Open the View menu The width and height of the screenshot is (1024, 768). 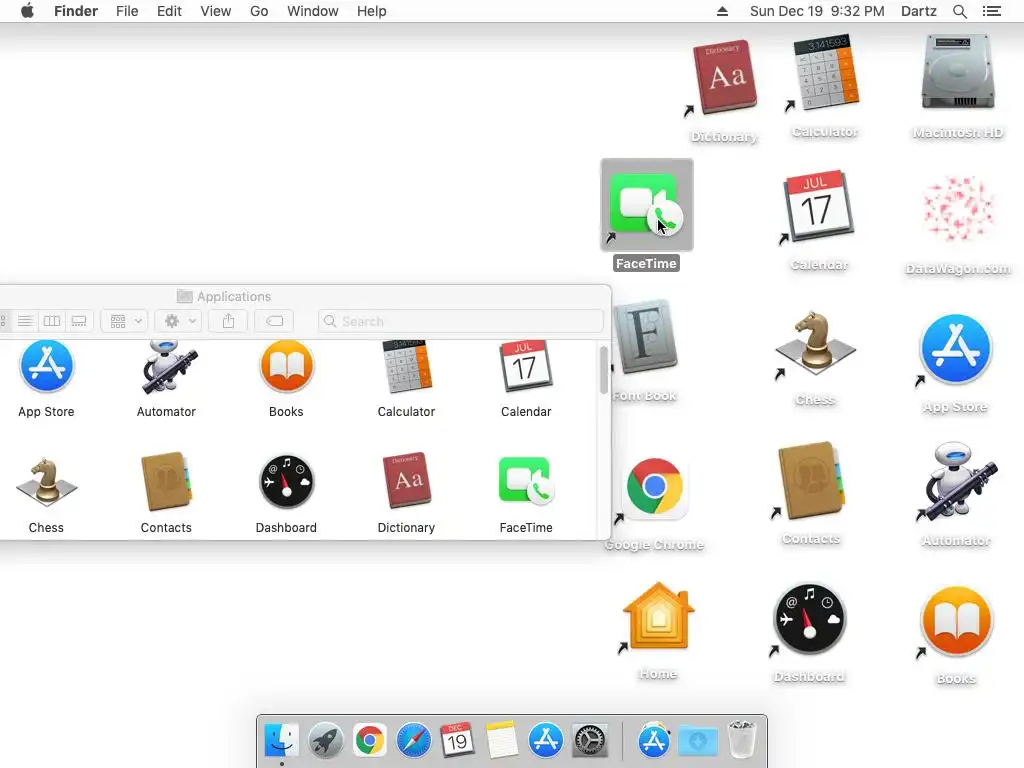[216, 11]
